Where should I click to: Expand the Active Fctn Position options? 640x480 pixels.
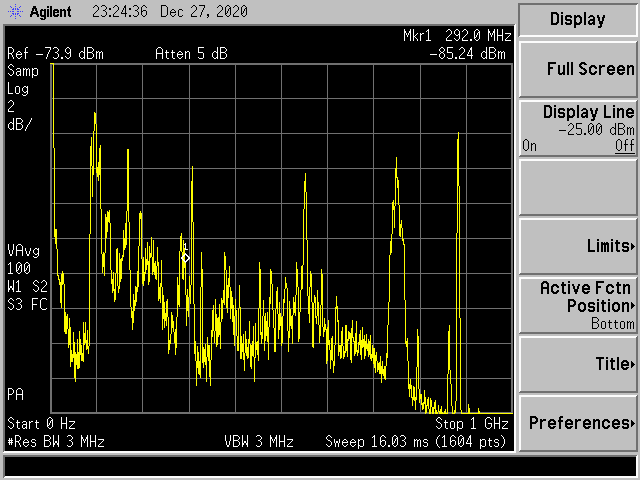pyautogui.click(x=578, y=305)
